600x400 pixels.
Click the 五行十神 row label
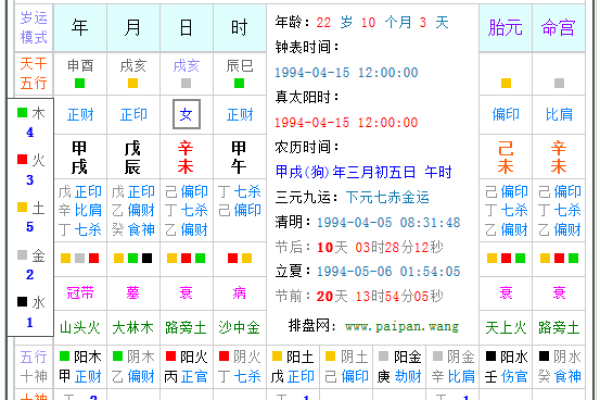(x=34, y=367)
